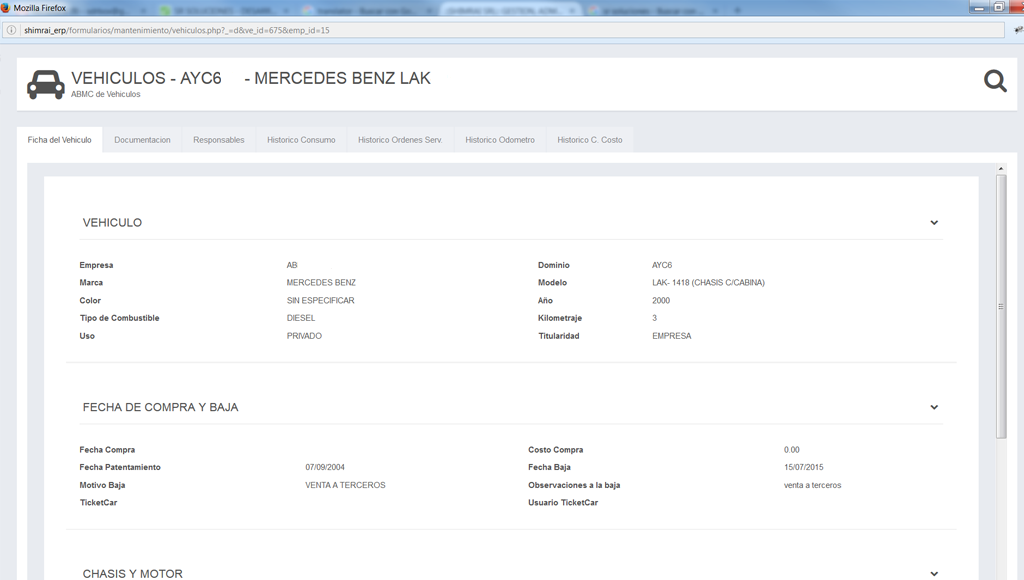Click the PRIVADO uso value

(304, 336)
